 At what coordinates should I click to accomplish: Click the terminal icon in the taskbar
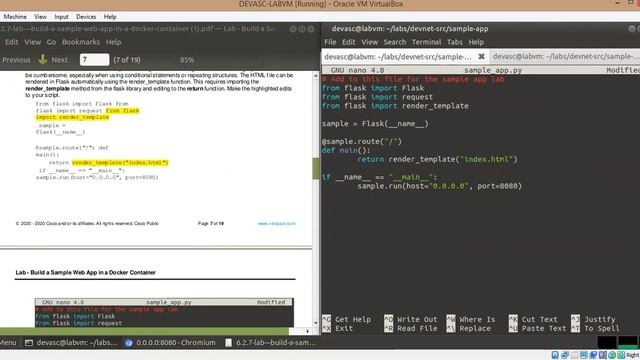(x=29, y=342)
